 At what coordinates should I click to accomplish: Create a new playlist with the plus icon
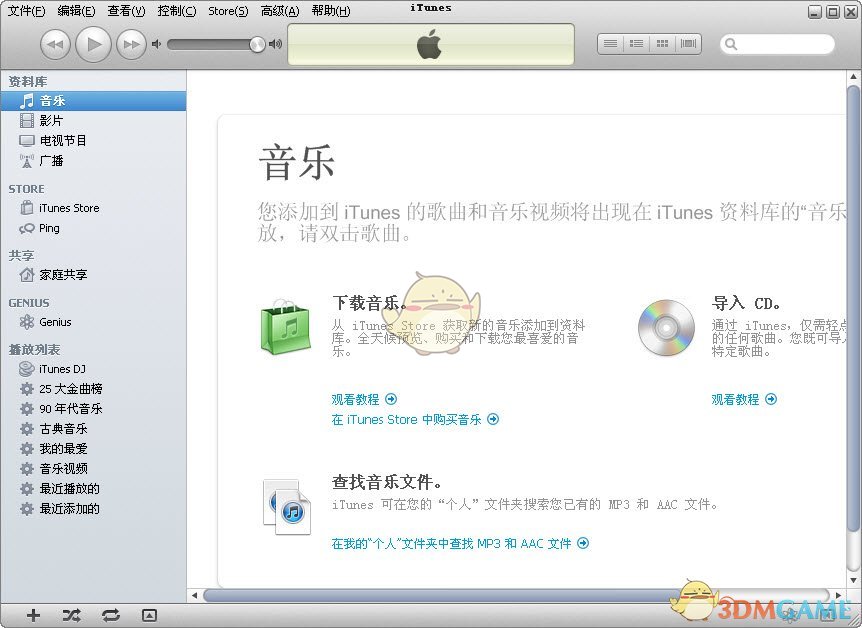coord(32,616)
